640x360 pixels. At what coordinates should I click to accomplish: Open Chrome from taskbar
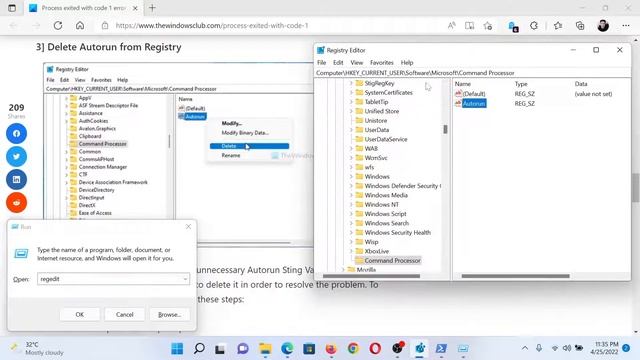[x=353, y=349]
